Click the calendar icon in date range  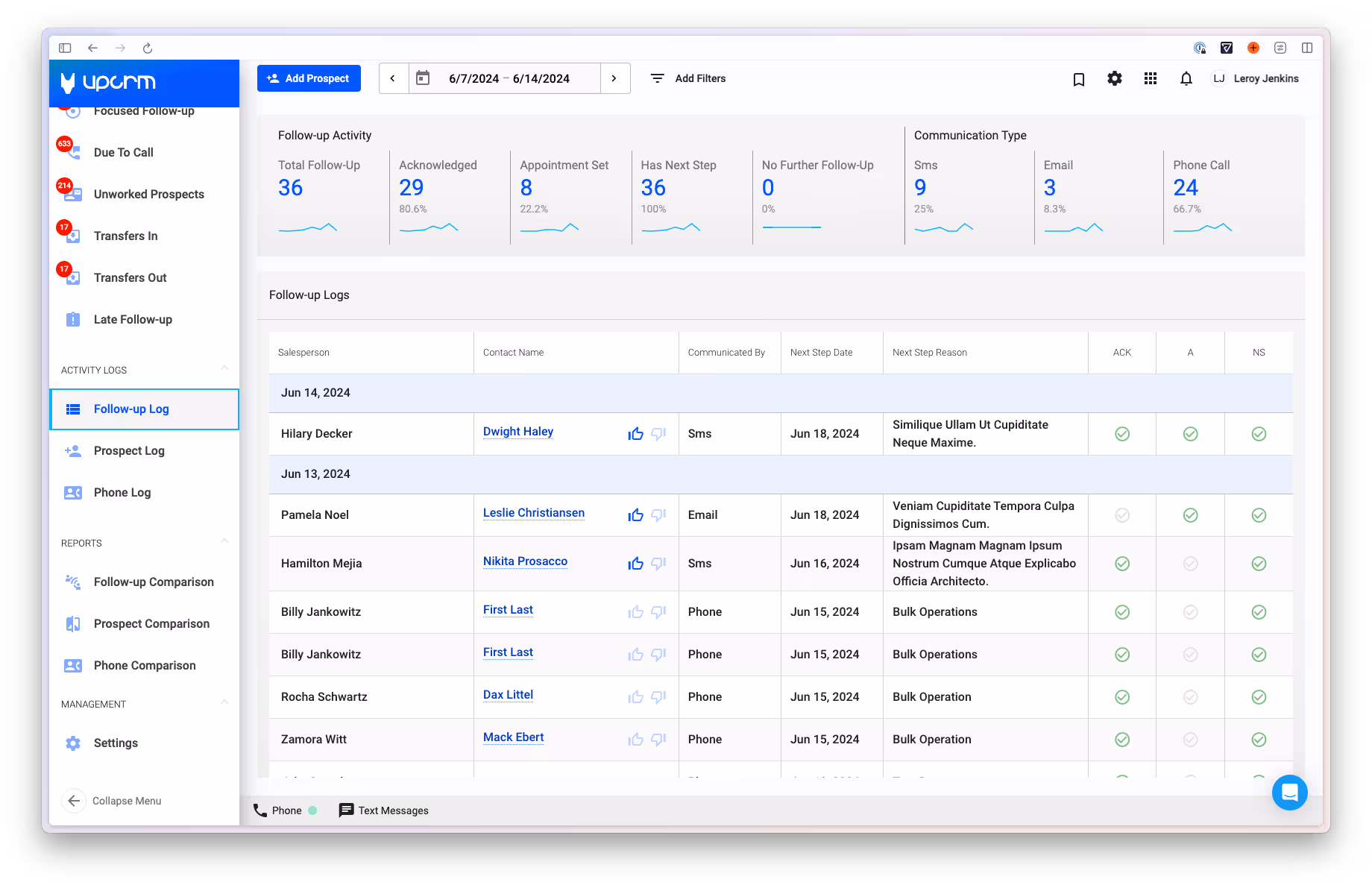click(x=423, y=78)
